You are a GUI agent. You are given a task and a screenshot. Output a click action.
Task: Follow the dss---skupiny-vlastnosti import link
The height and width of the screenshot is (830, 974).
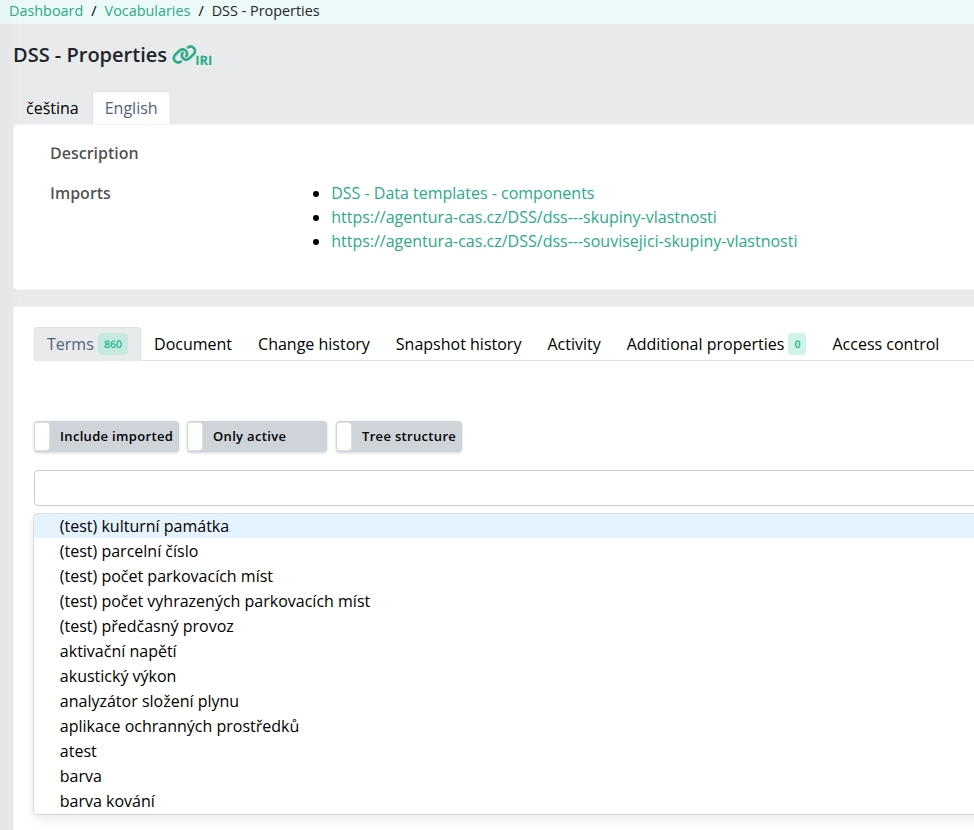(x=523, y=217)
